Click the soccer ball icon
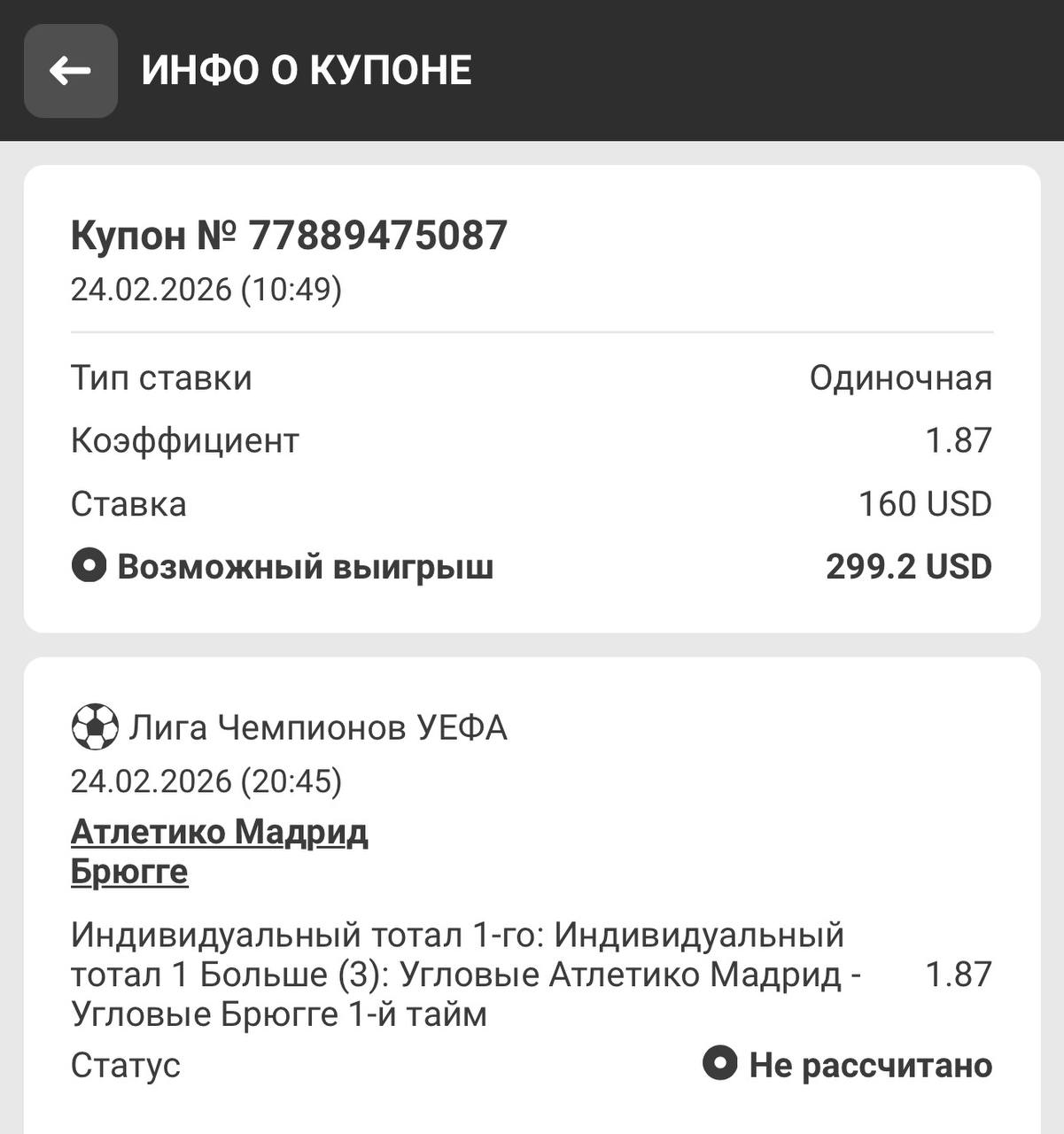This screenshot has height=1134, width=1064. point(94,727)
